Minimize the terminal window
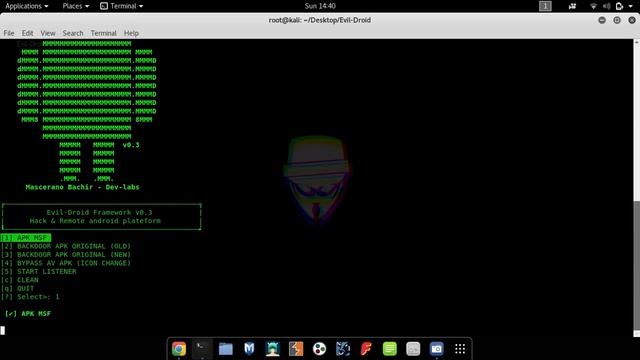The image size is (640, 360). click(602, 20)
